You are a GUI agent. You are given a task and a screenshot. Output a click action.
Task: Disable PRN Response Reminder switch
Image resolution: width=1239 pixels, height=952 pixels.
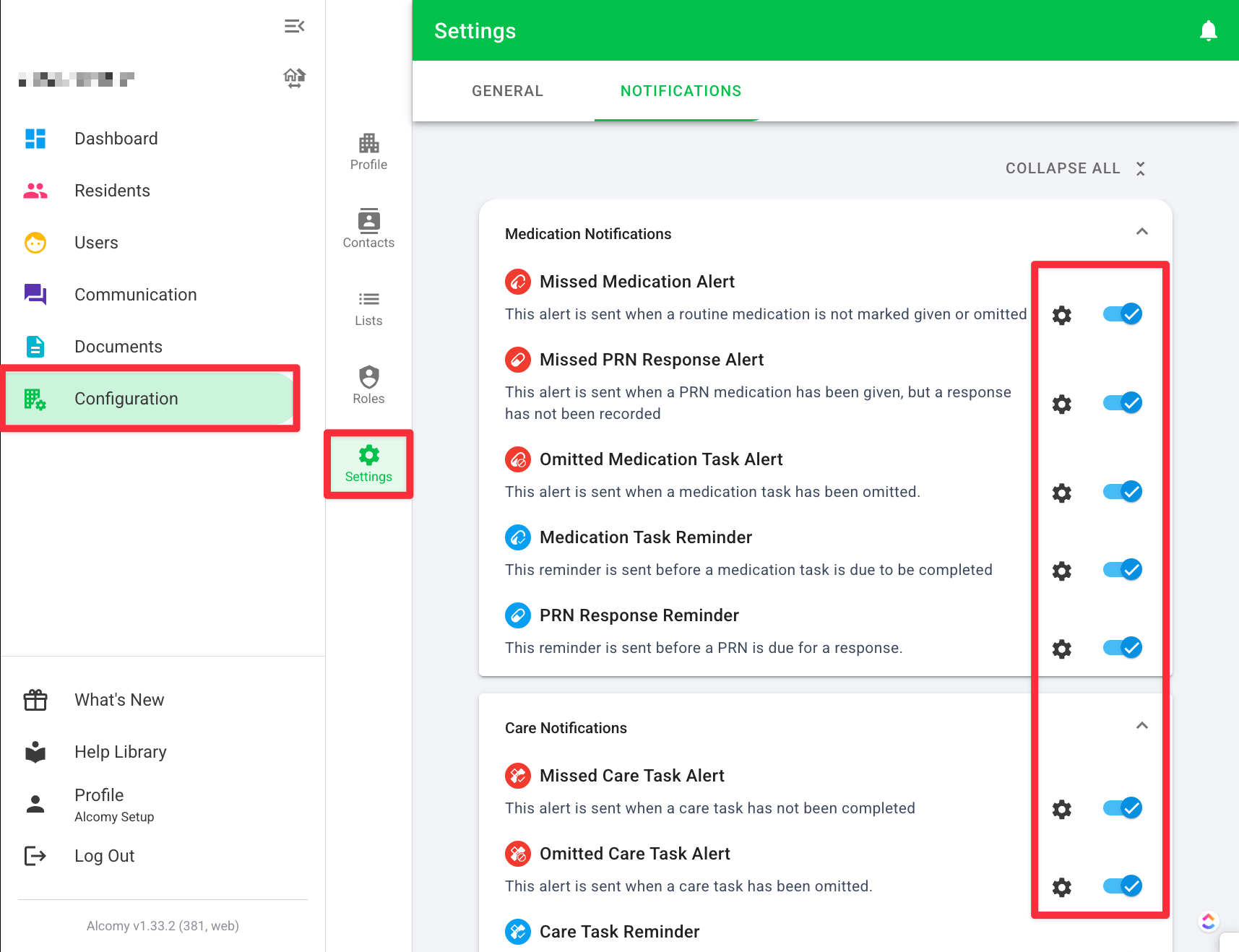coord(1123,648)
